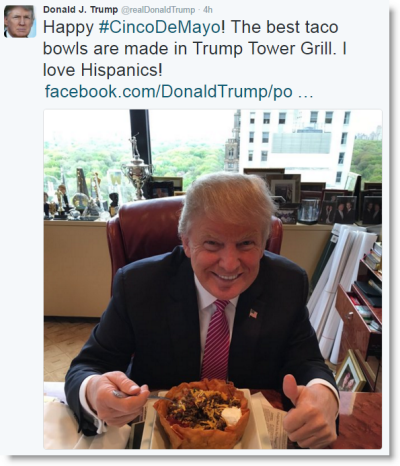Open the @realDonaldTrump handle link

(158, 10)
